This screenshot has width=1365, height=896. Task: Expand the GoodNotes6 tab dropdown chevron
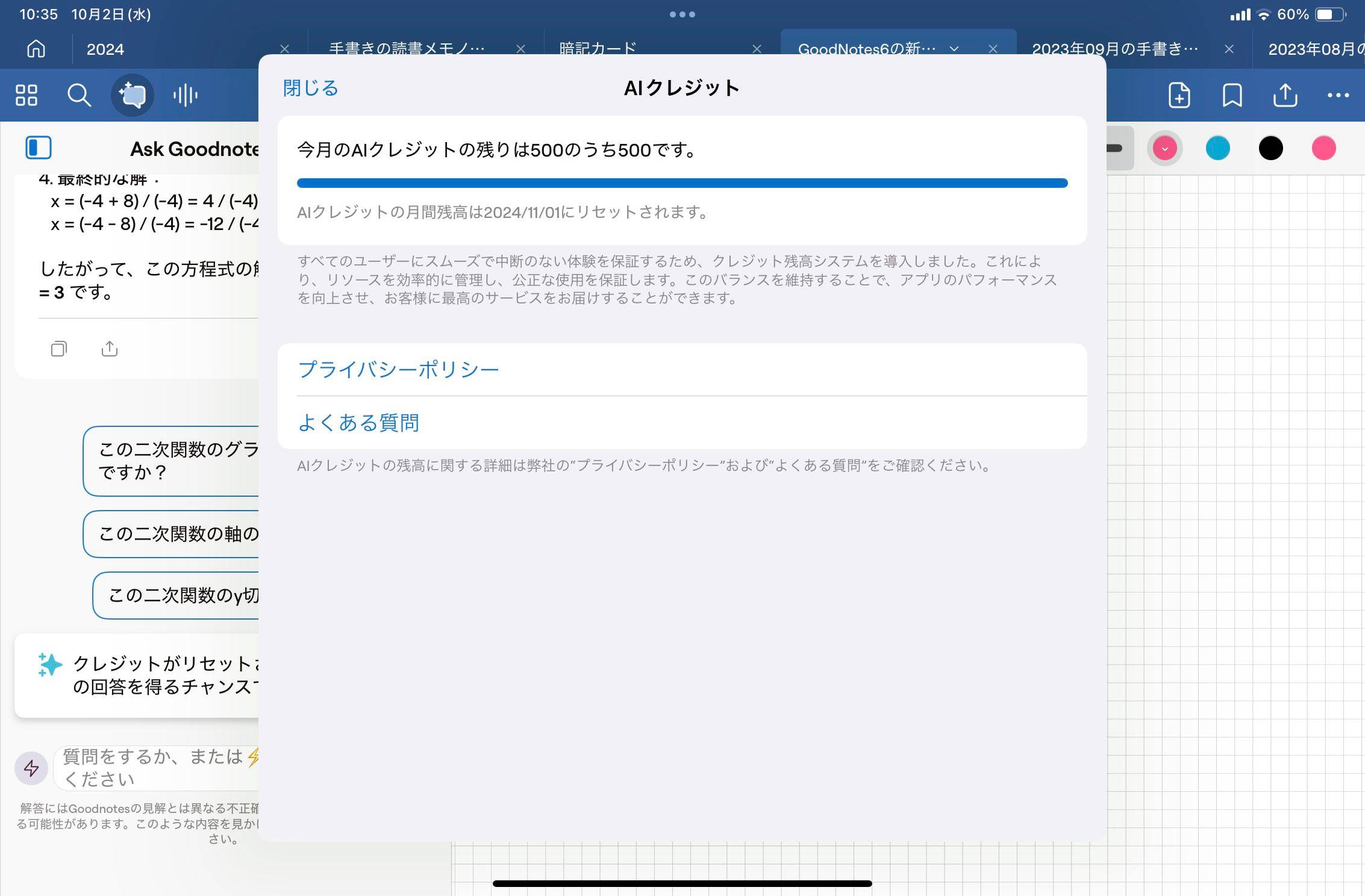[954, 49]
